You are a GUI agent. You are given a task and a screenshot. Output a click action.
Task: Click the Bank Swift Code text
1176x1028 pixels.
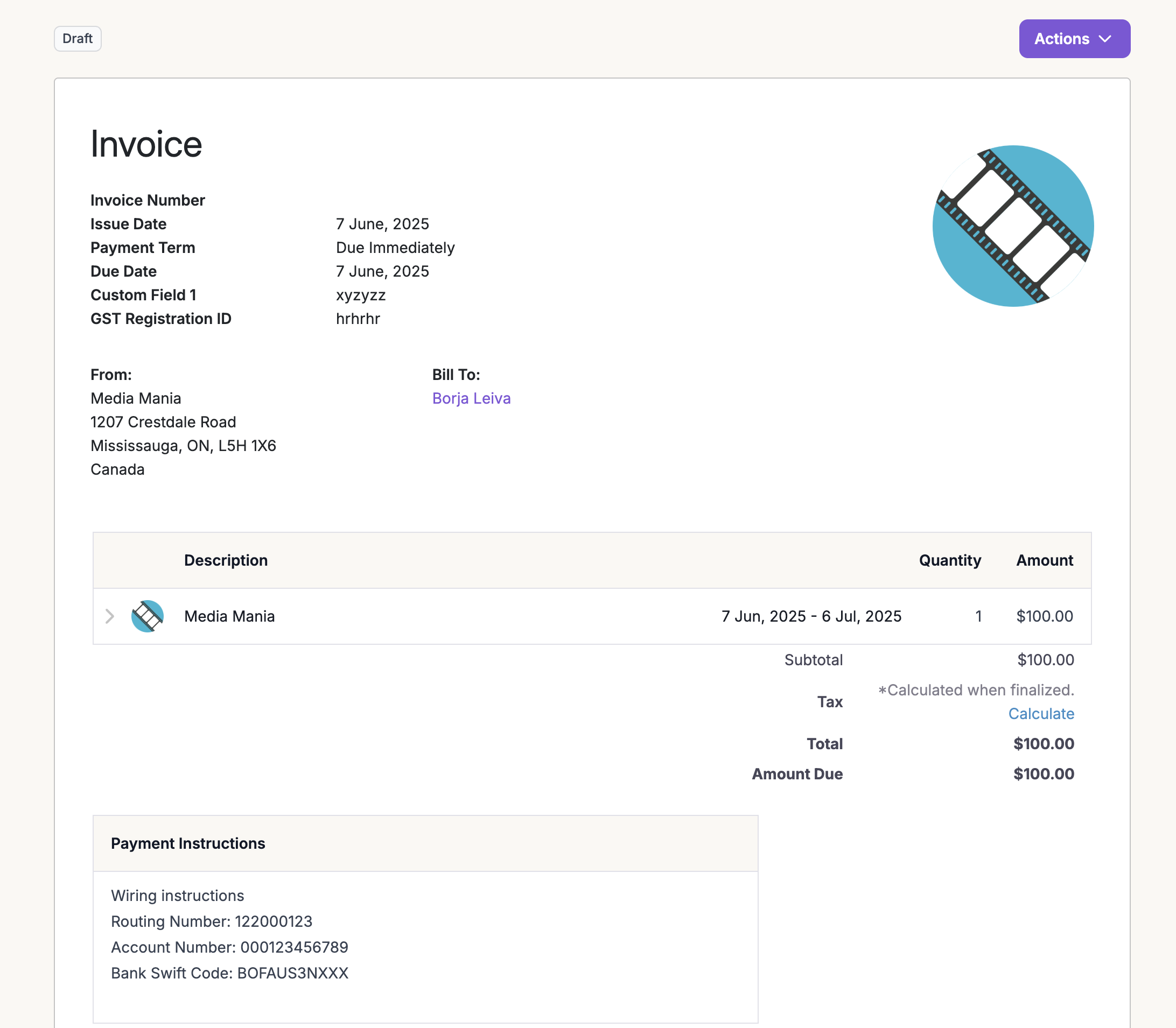click(x=229, y=973)
